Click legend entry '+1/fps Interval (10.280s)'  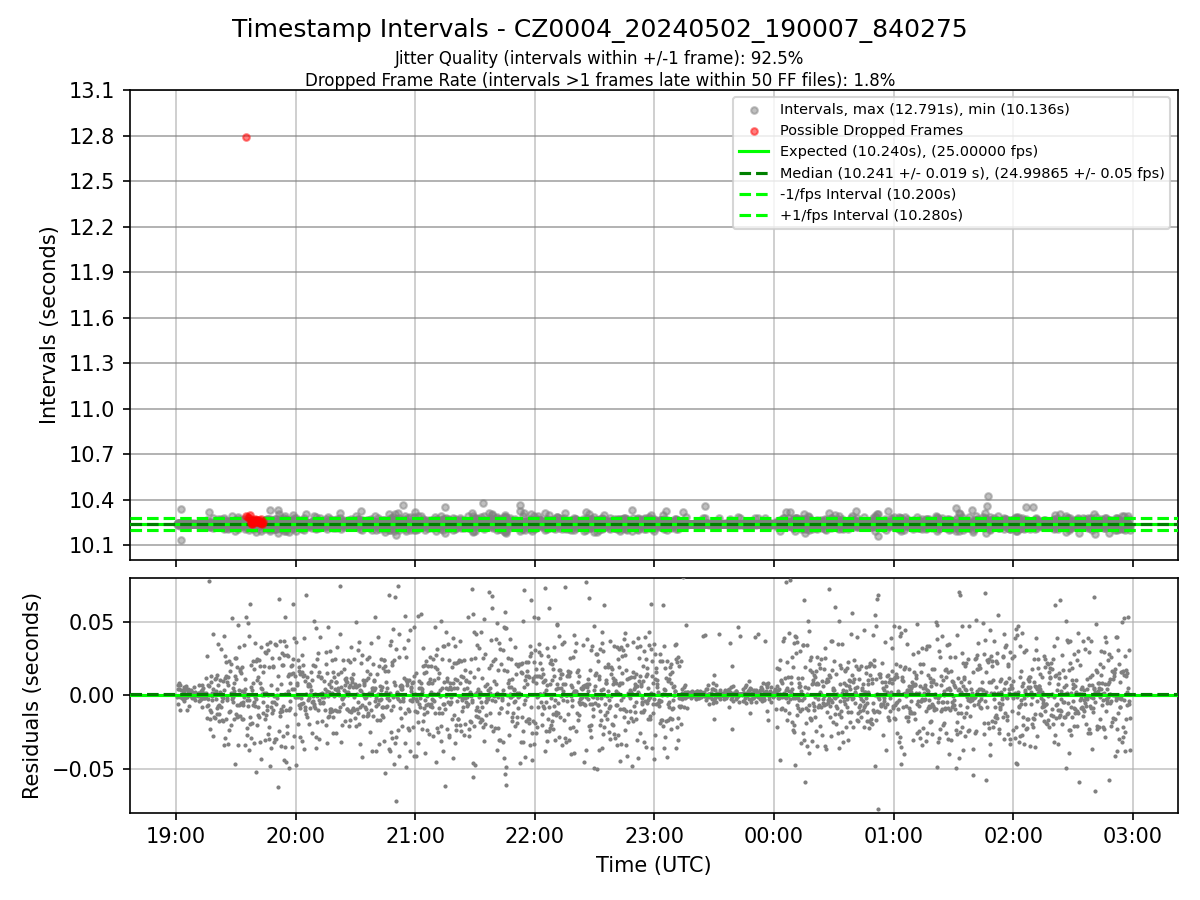click(x=871, y=214)
